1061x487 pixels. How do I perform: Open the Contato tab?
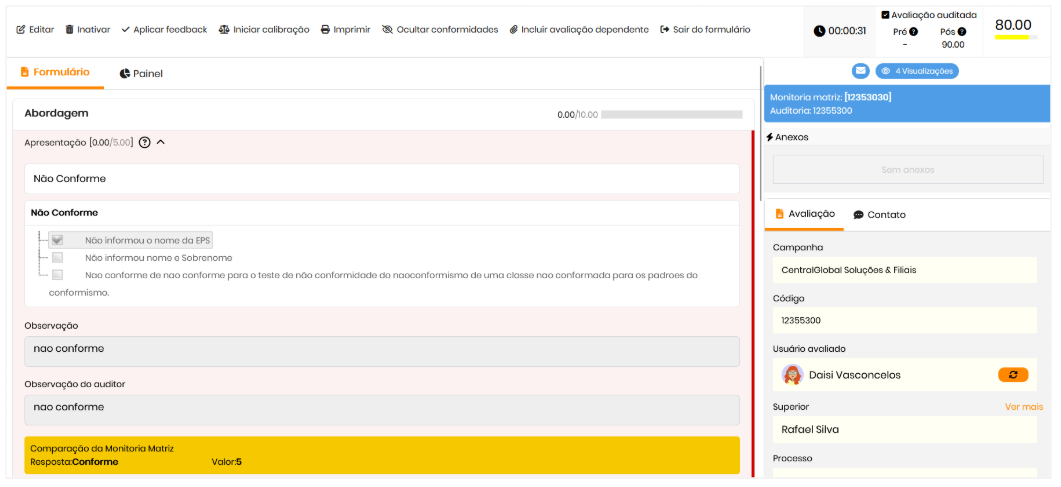pyautogui.click(x=879, y=215)
